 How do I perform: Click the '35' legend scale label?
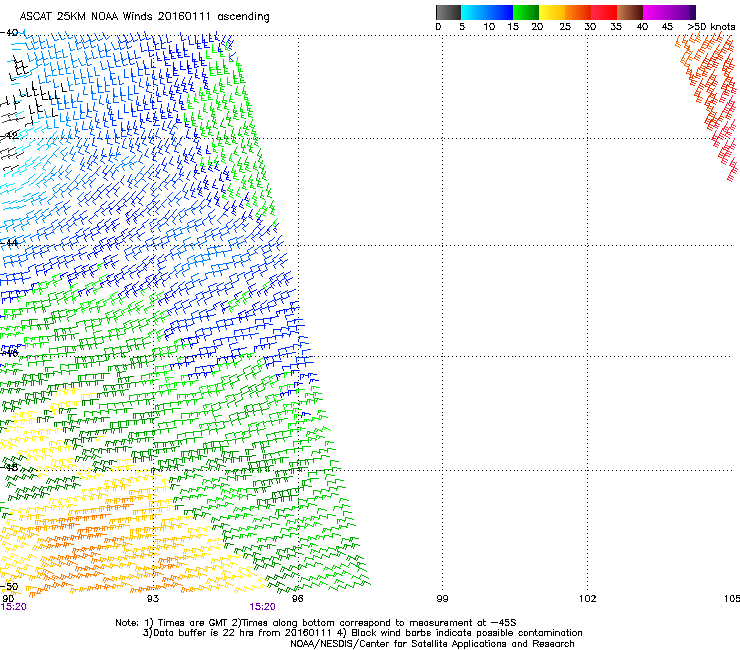616,27
